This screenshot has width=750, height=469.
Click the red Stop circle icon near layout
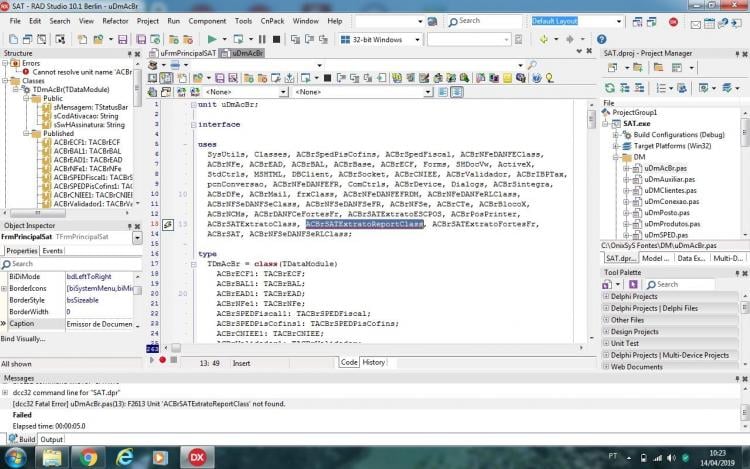[x=673, y=22]
